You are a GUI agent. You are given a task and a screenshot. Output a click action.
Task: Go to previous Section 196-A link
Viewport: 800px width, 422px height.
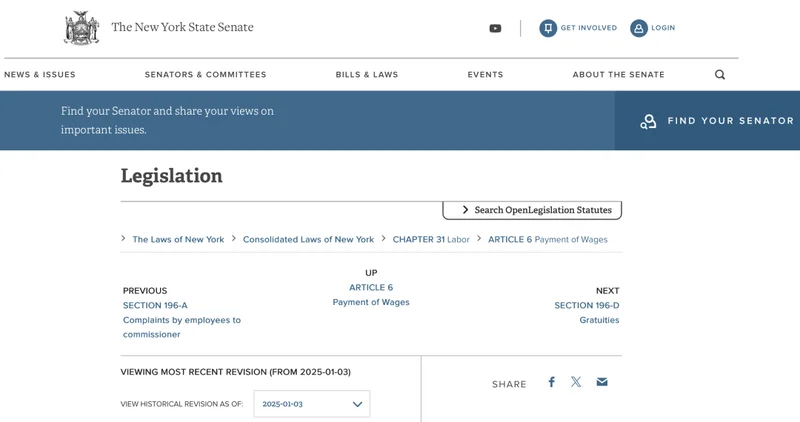coord(155,305)
